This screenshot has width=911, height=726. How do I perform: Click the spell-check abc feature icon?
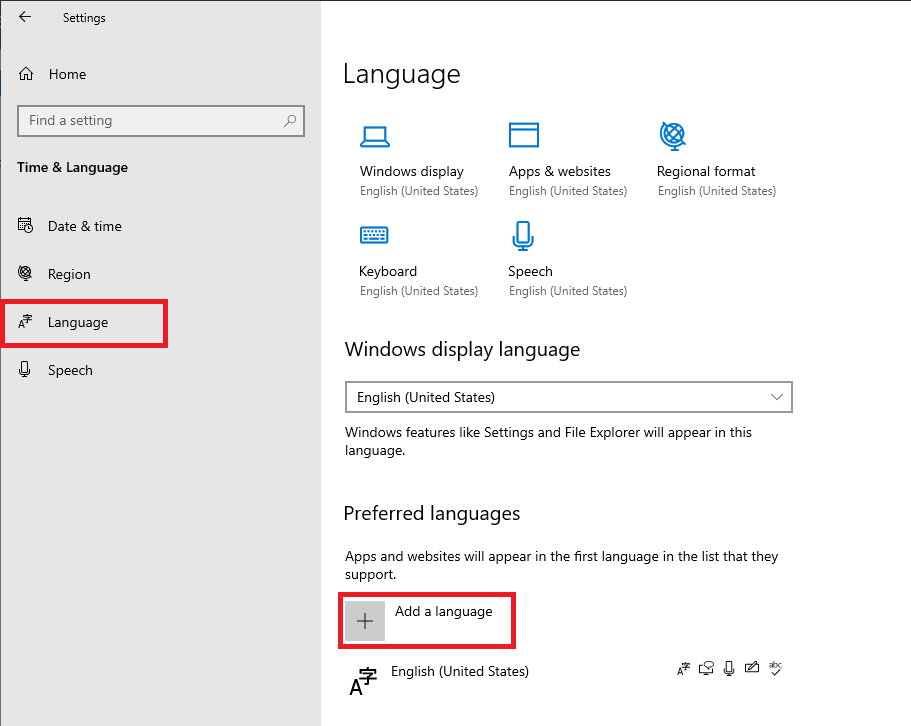click(775, 669)
